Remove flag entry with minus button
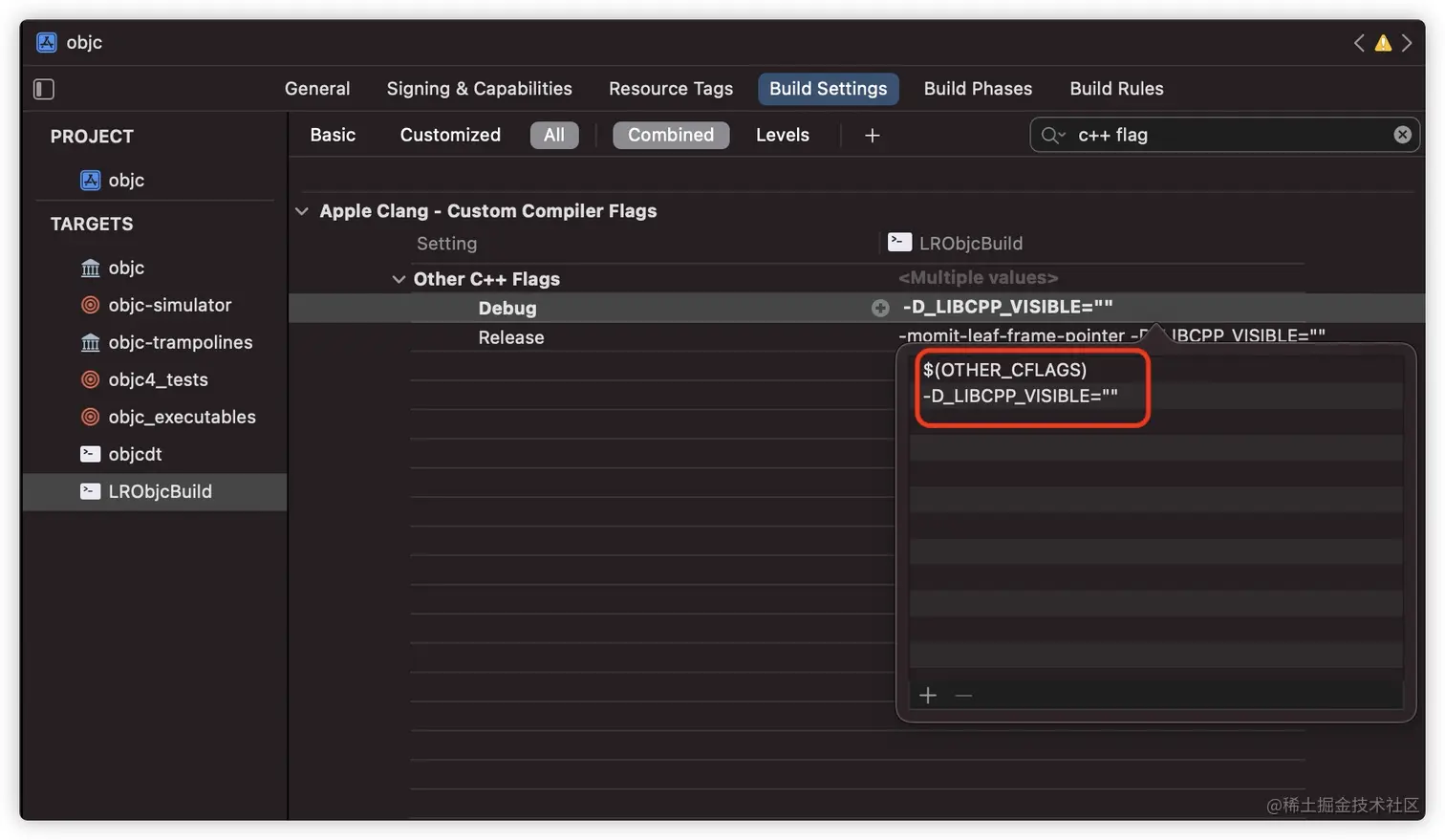The width and height of the screenshot is (1445, 840). 963,695
